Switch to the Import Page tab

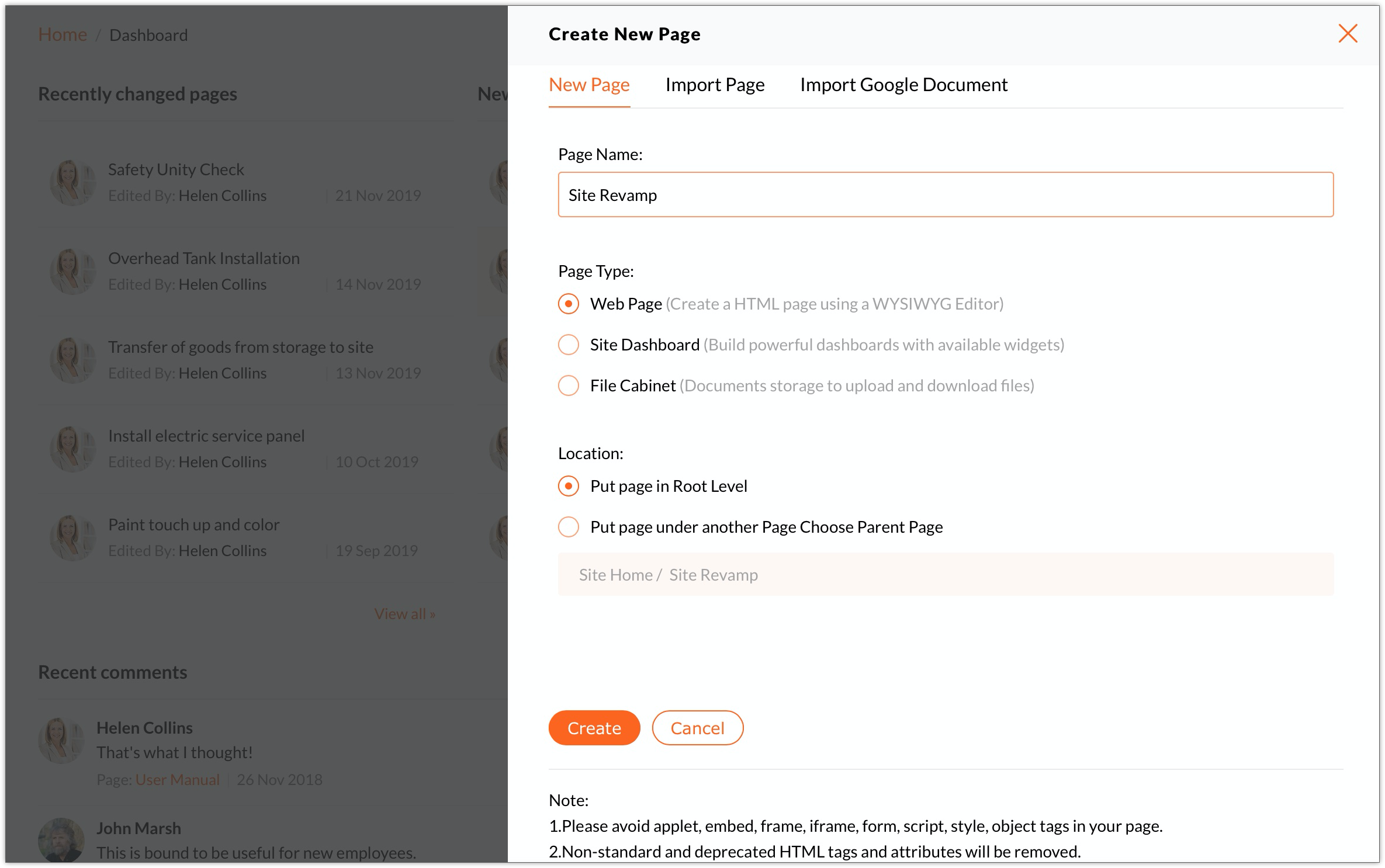(714, 85)
